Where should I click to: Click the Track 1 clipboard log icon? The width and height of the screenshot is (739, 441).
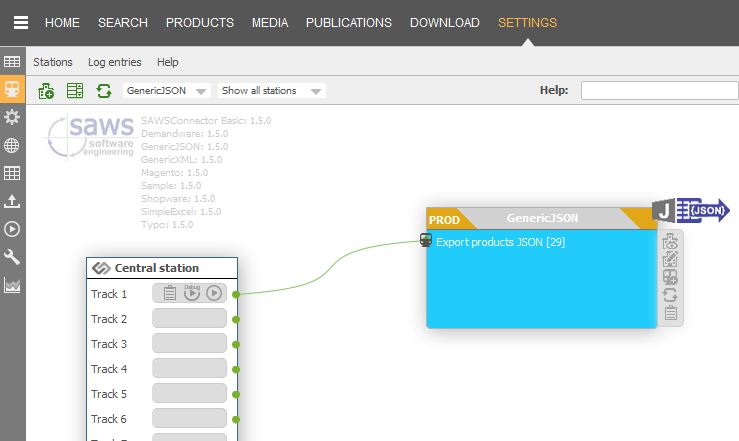pyautogui.click(x=169, y=293)
